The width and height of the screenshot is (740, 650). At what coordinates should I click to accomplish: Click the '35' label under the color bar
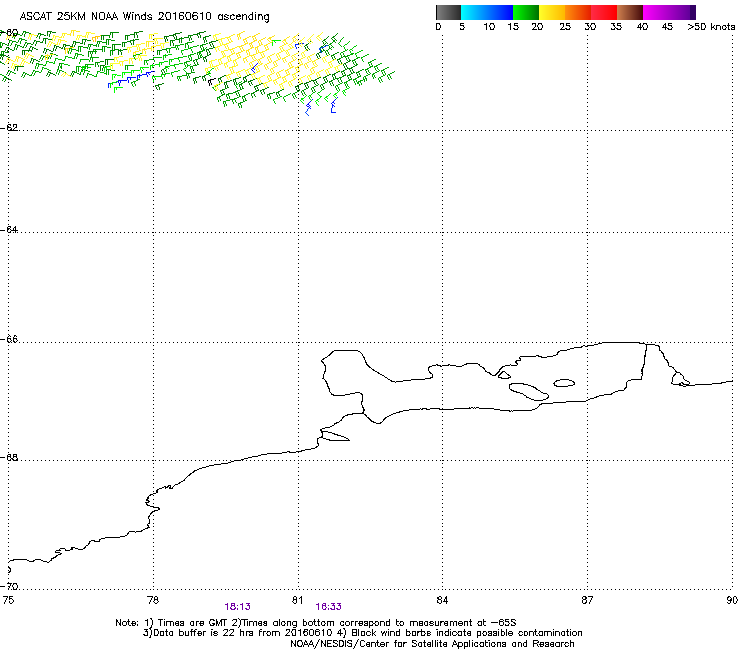[616, 27]
